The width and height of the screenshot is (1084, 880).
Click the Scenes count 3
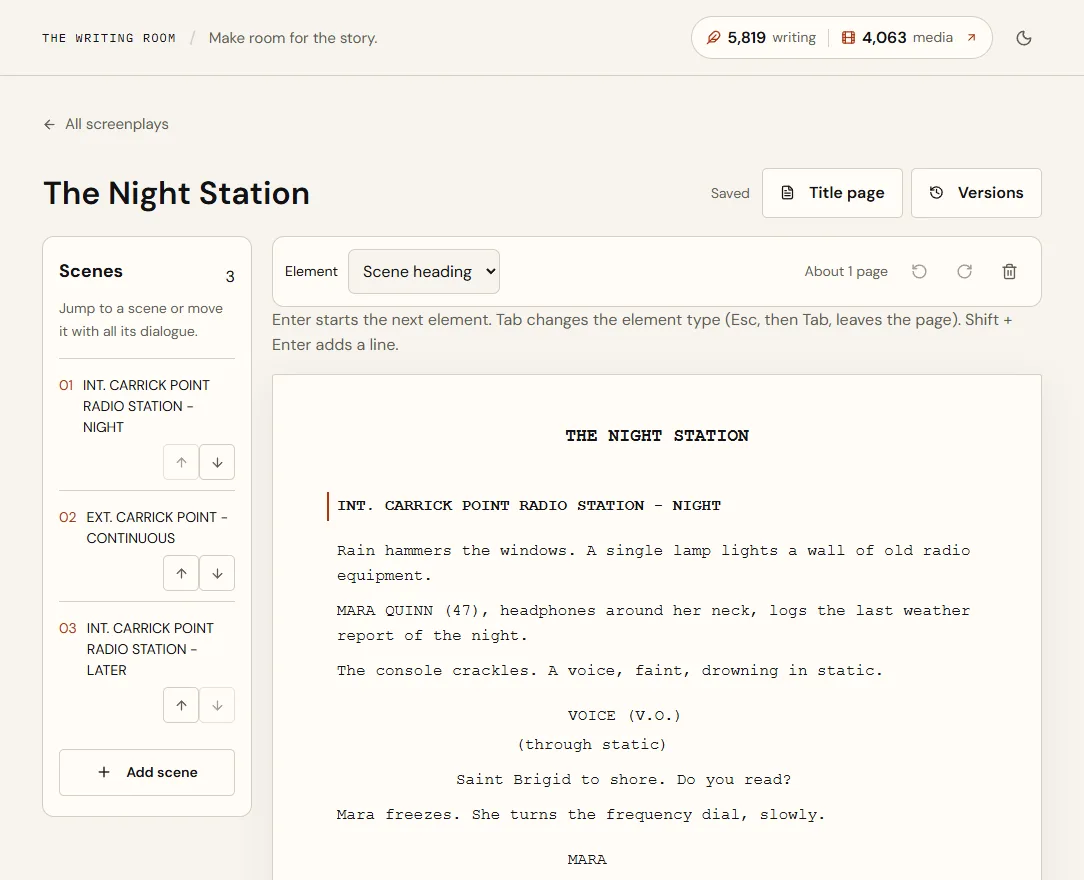(x=230, y=277)
